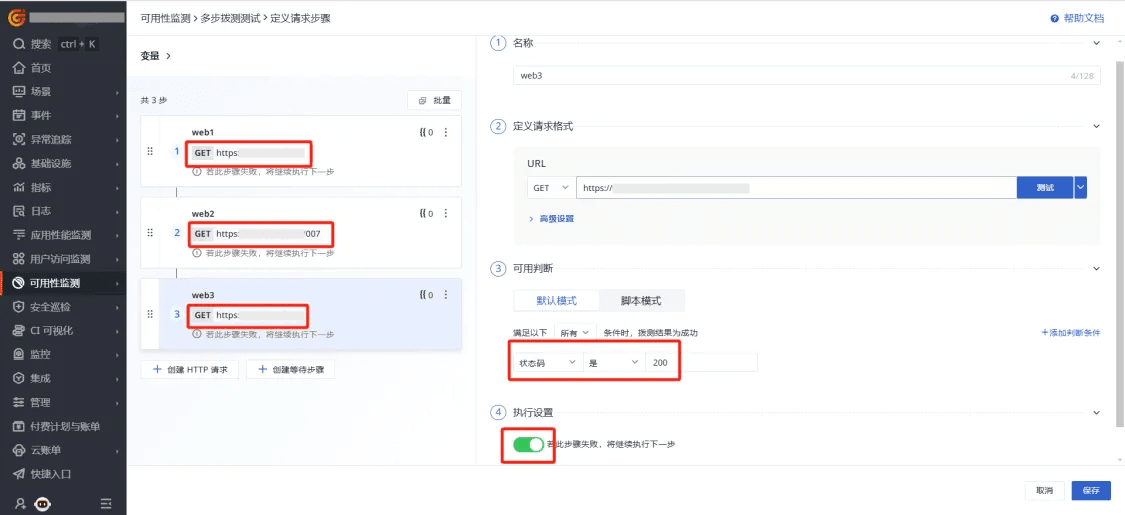Click the search magnifier icon in sidebar
This screenshot has height=515, width=1125.
(x=18, y=44)
